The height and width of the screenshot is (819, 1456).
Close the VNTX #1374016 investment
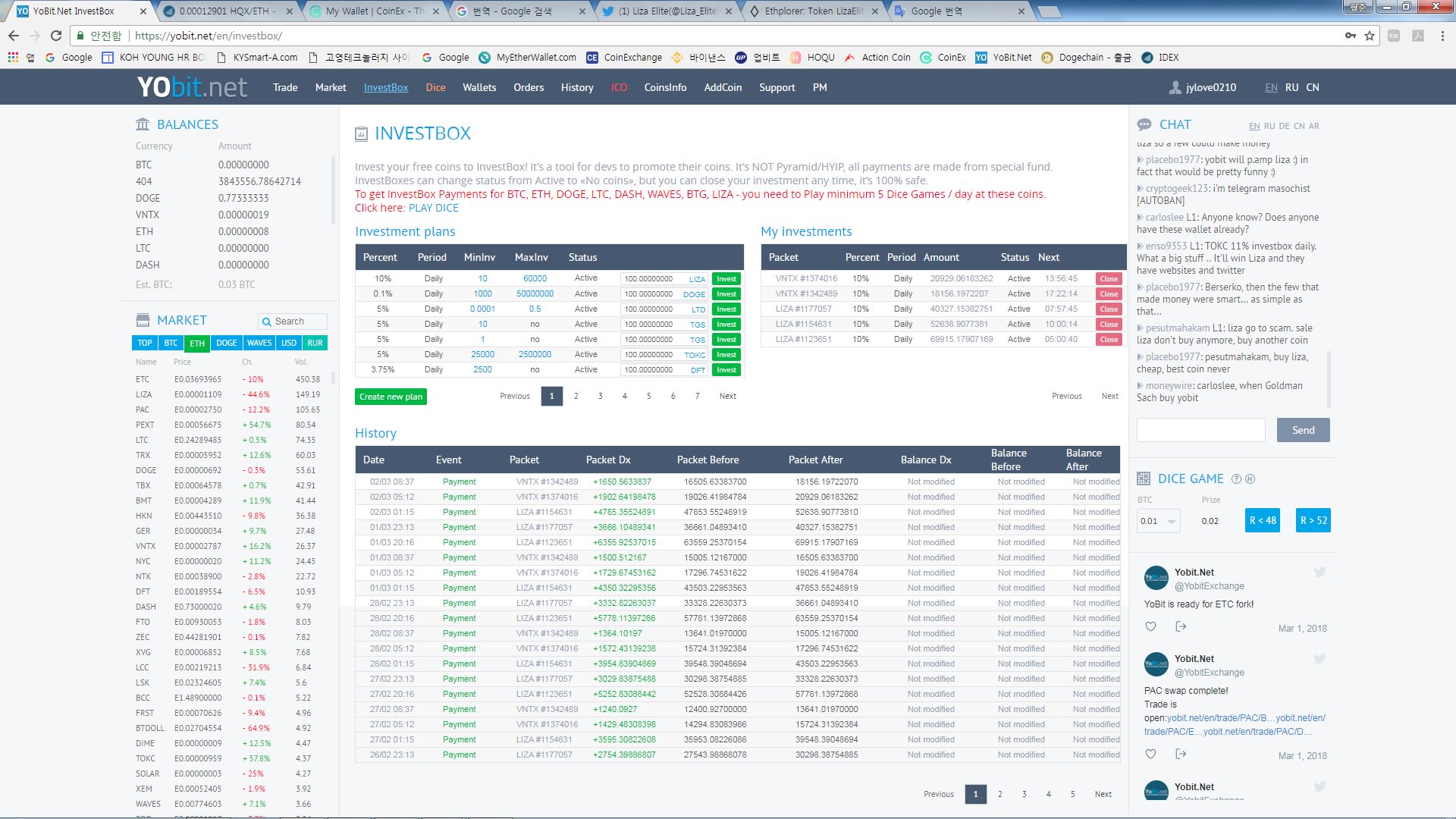coord(1109,279)
